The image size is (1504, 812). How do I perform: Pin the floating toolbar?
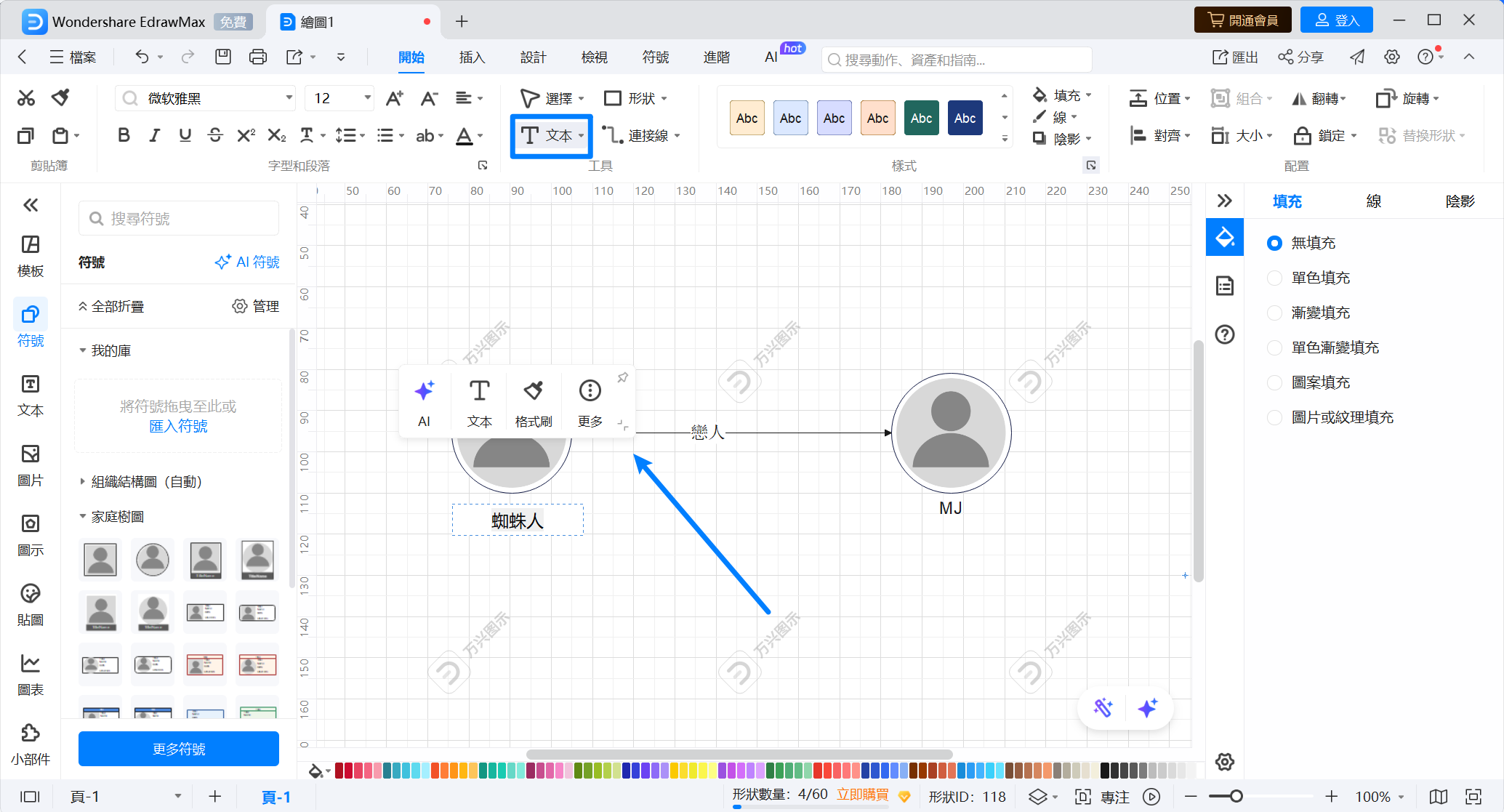[x=623, y=377]
